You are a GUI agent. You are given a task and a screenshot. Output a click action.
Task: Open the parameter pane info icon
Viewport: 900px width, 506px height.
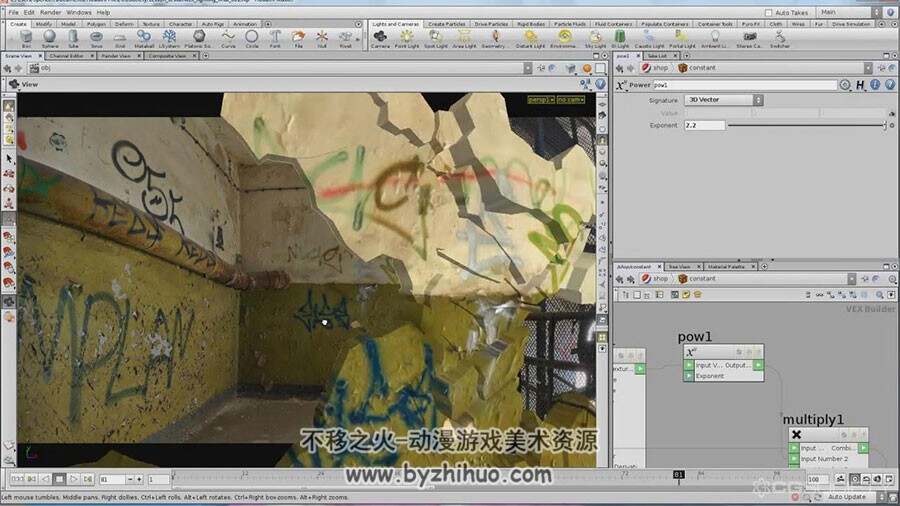pos(875,85)
